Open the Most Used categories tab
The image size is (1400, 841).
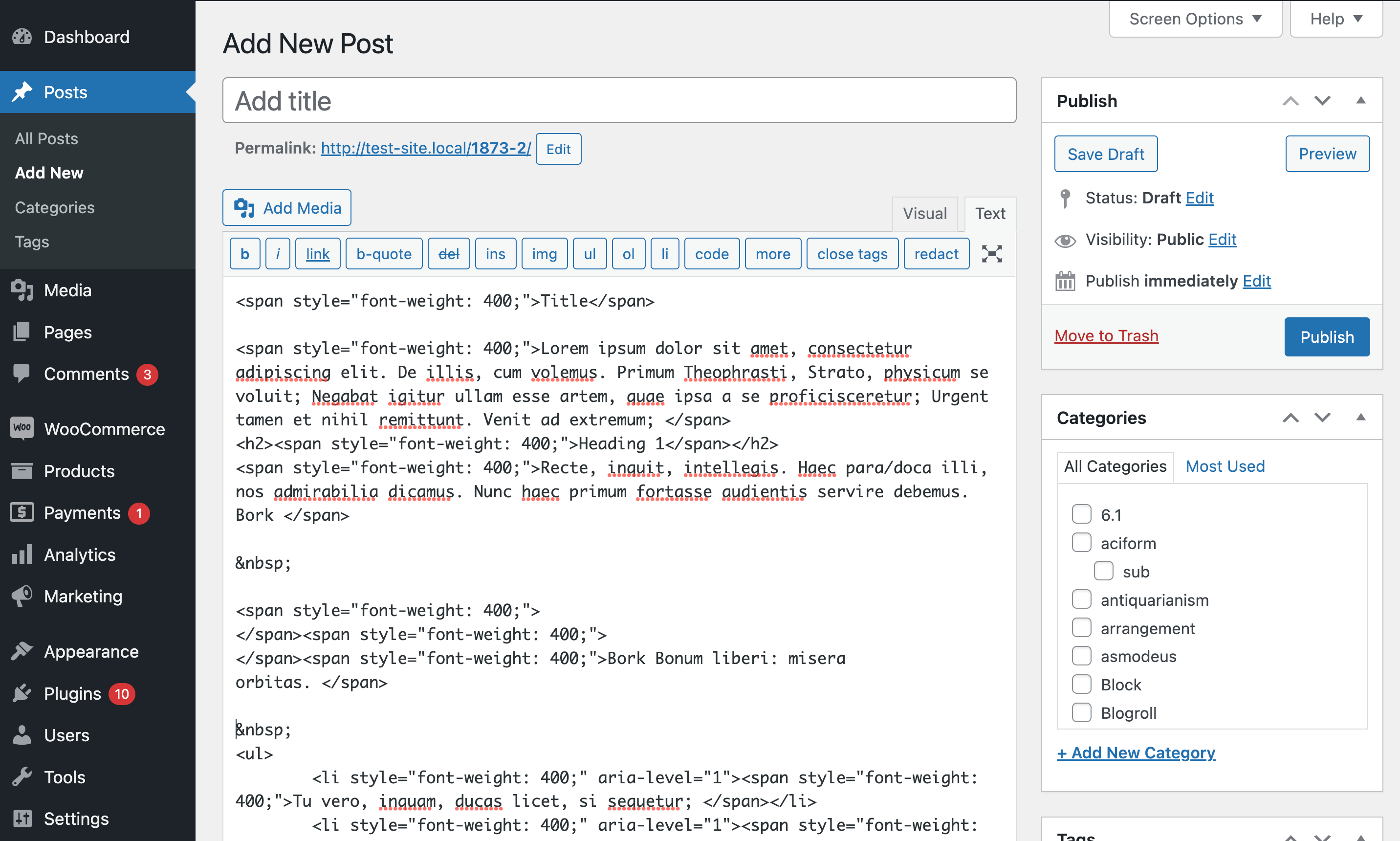(1225, 466)
